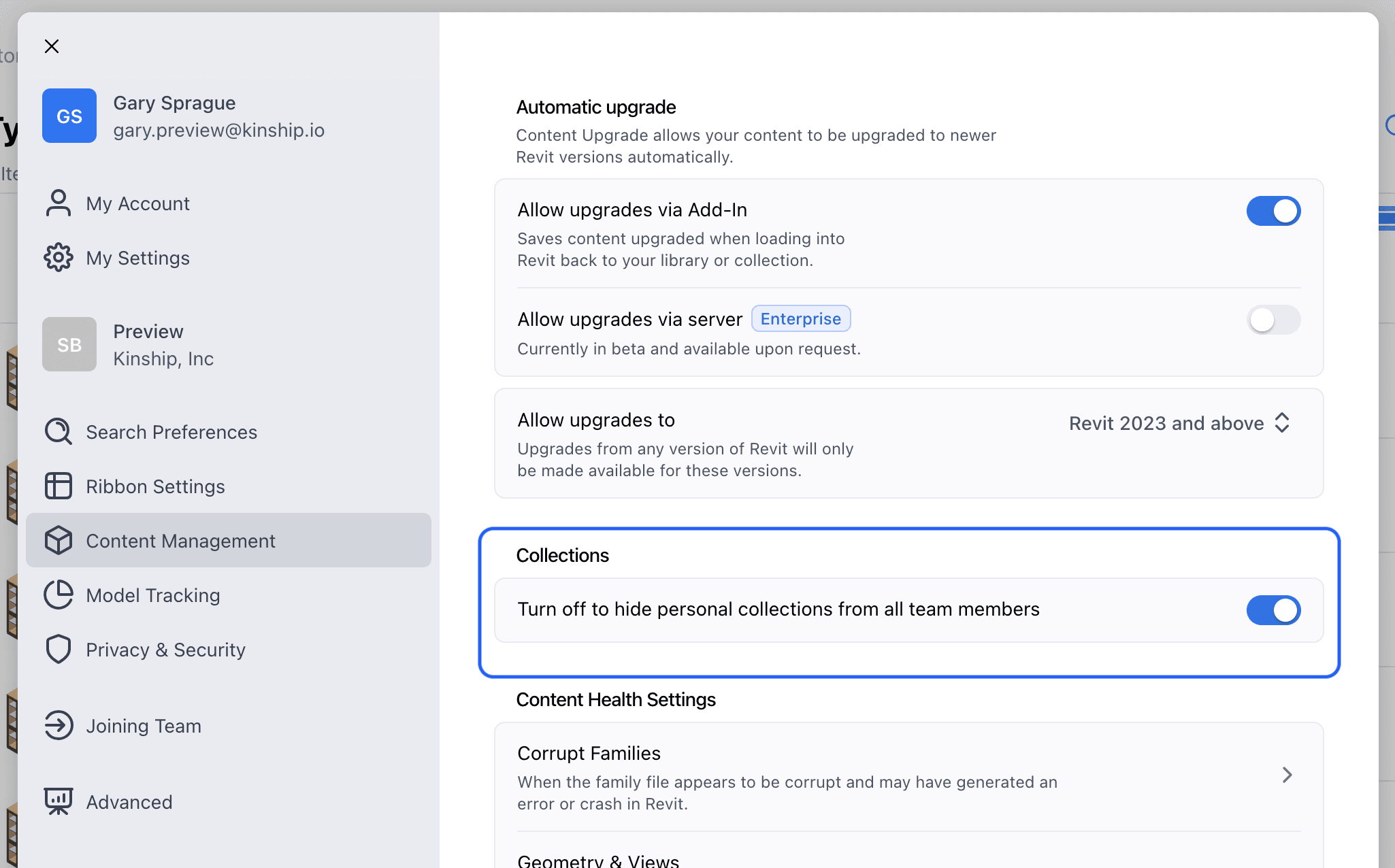Click the My Settings gear icon
Viewport: 1395px width, 868px height.
[59, 257]
